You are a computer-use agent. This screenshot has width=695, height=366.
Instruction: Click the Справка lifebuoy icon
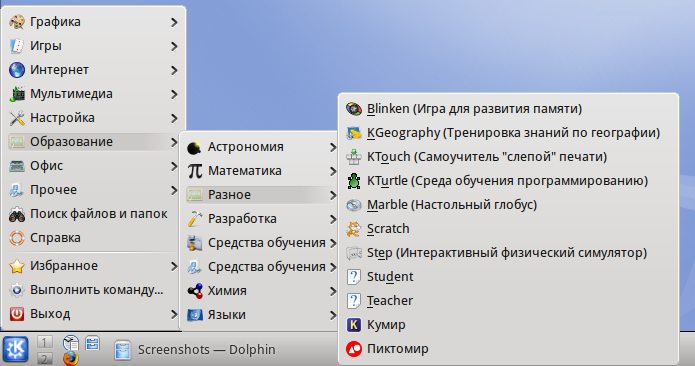(17, 238)
